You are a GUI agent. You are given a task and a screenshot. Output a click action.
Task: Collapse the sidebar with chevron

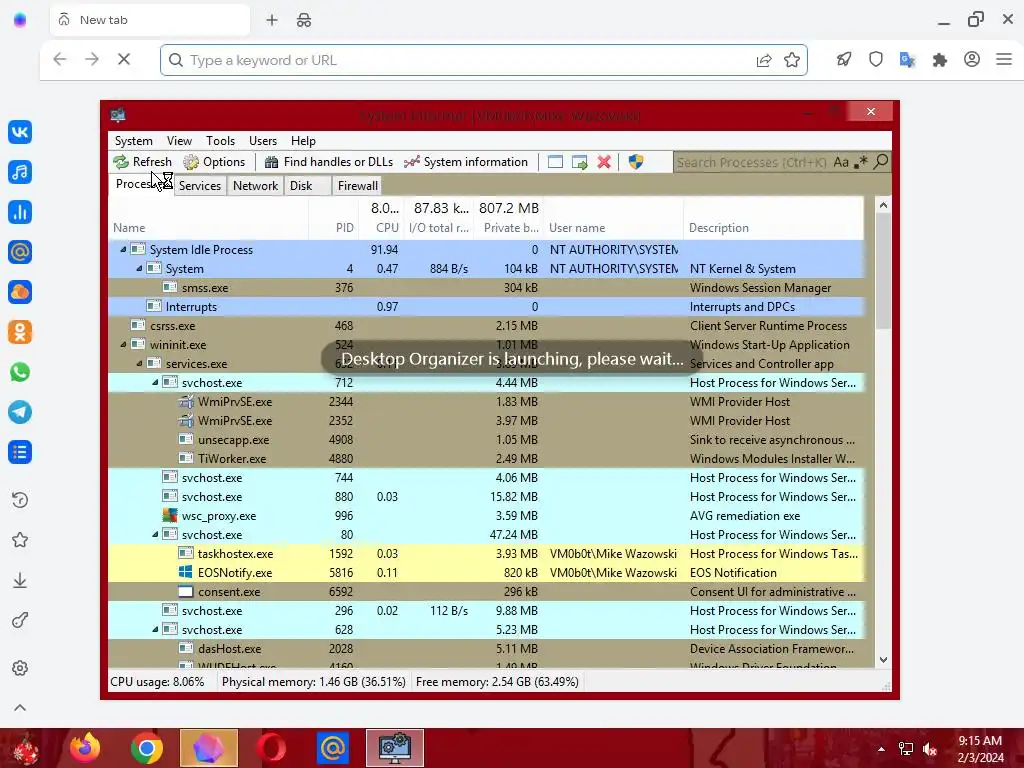point(20,707)
